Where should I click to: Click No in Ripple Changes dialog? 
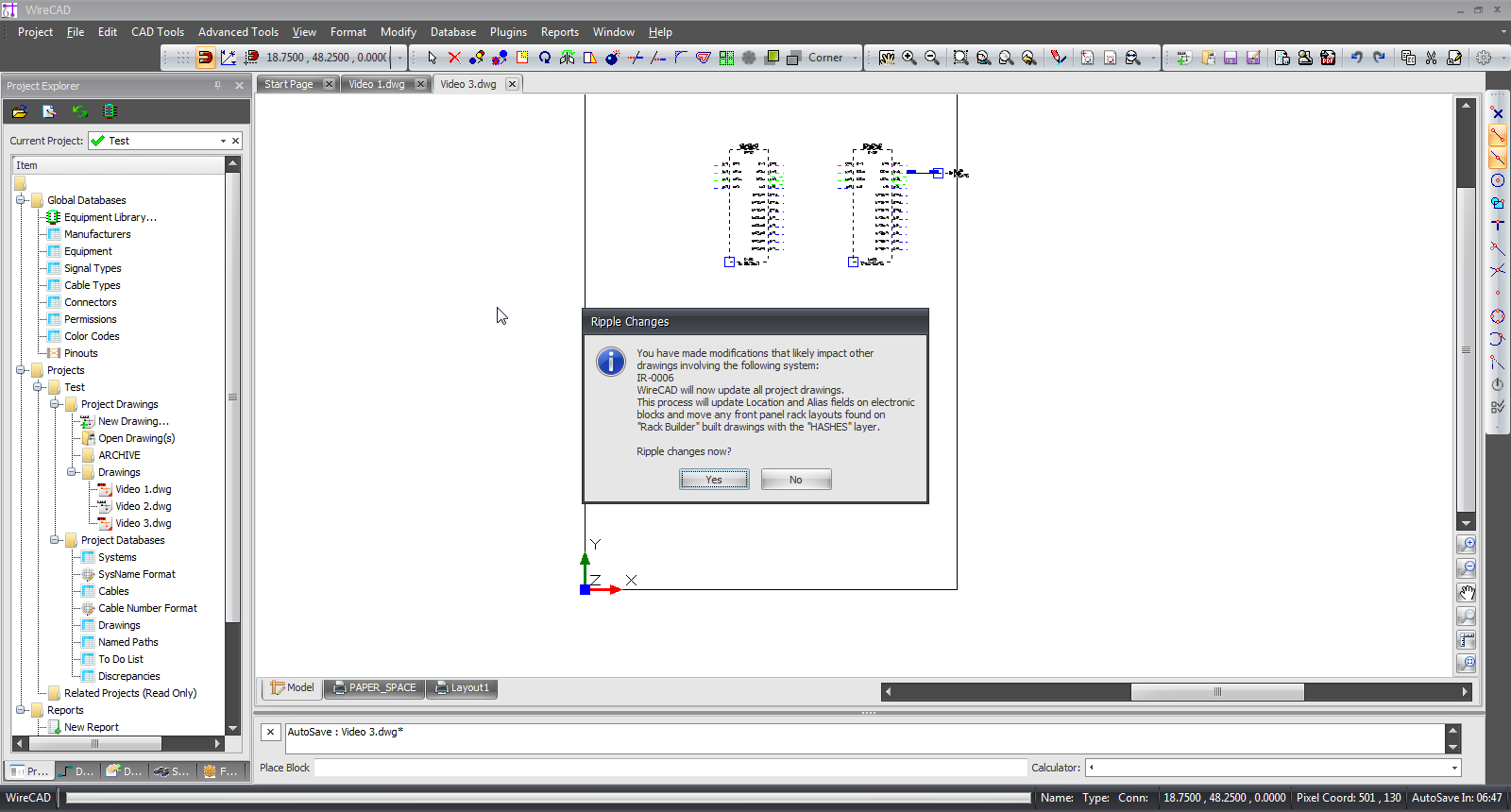796,480
